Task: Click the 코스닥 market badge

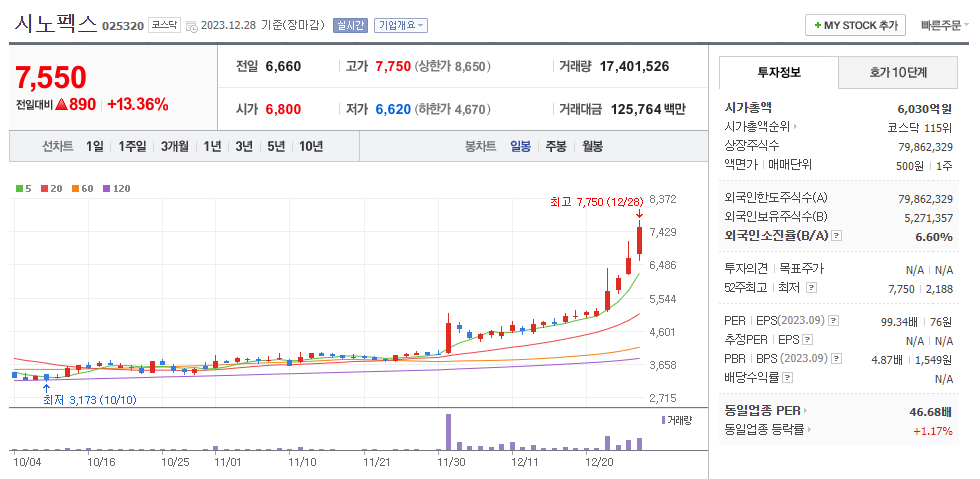Action: (x=164, y=26)
